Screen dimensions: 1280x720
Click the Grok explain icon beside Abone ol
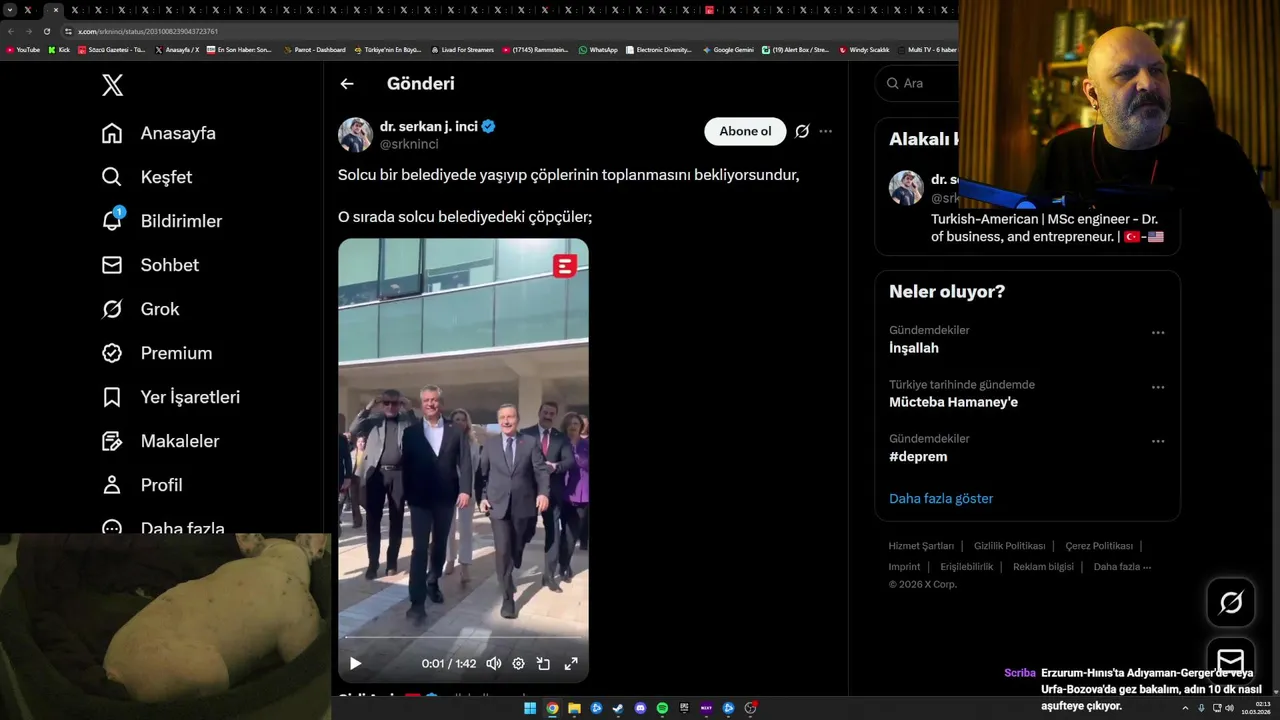pyautogui.click(x=802, y=131)
